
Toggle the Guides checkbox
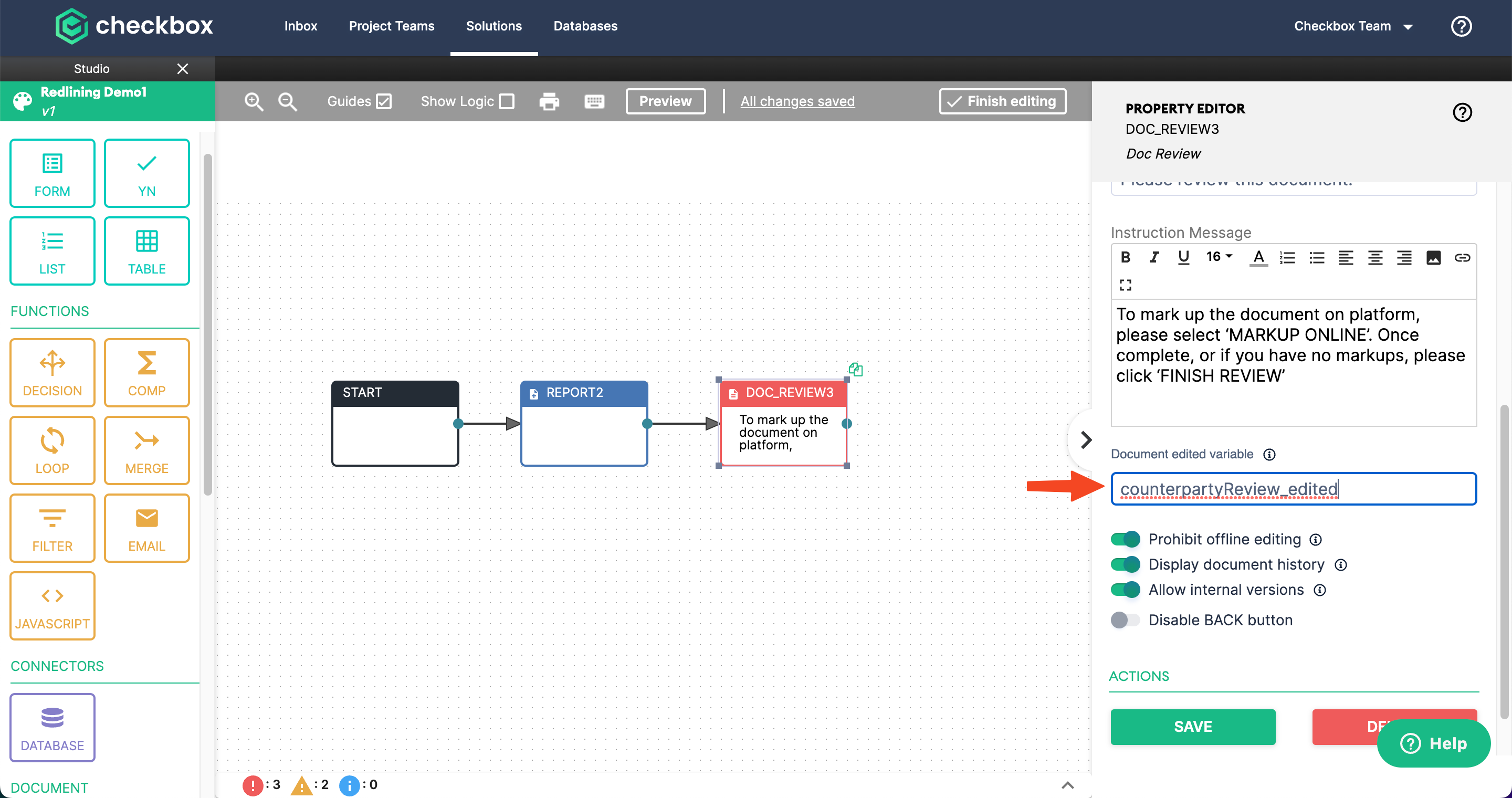(384, 101)
